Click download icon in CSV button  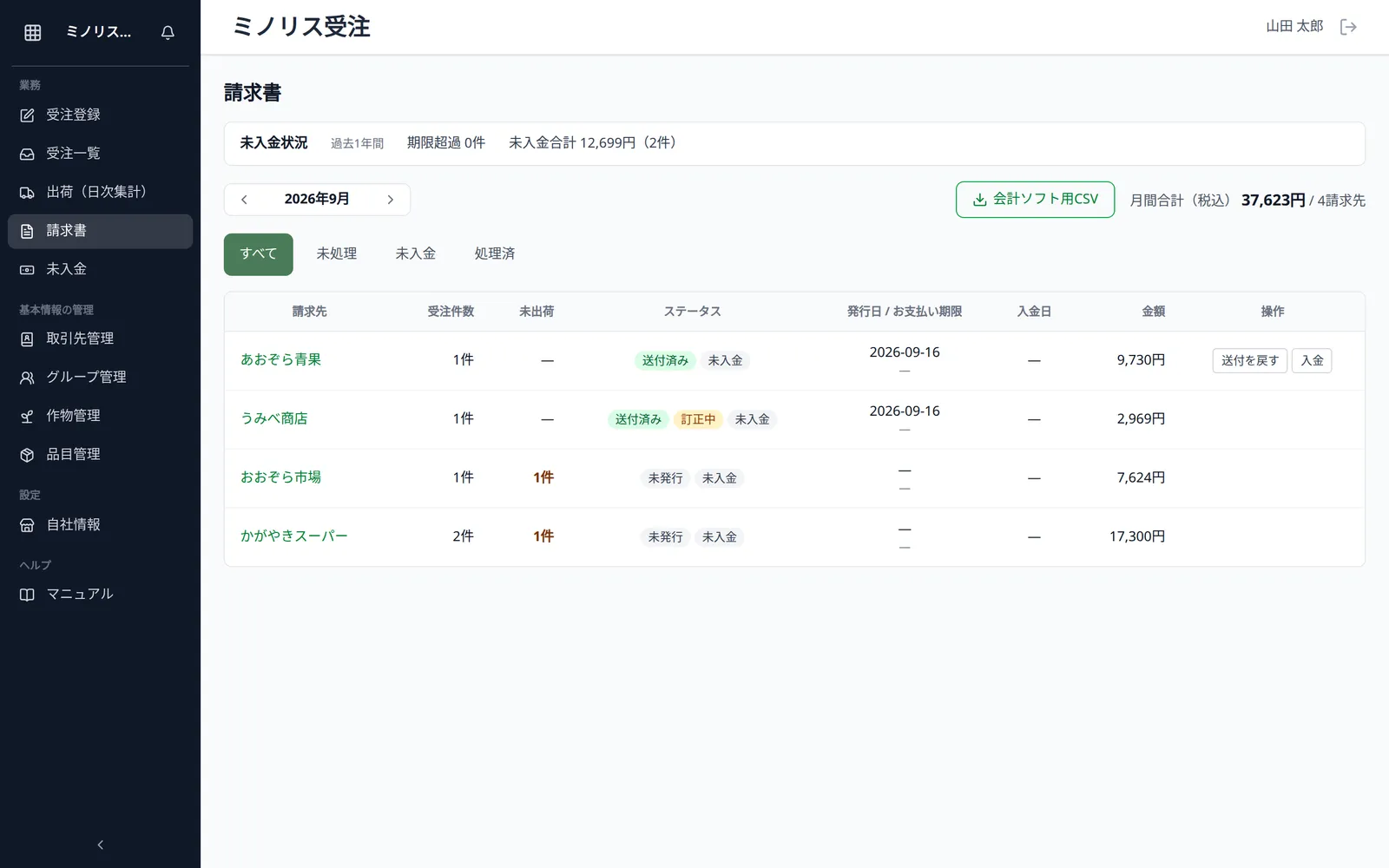(979, 200)
